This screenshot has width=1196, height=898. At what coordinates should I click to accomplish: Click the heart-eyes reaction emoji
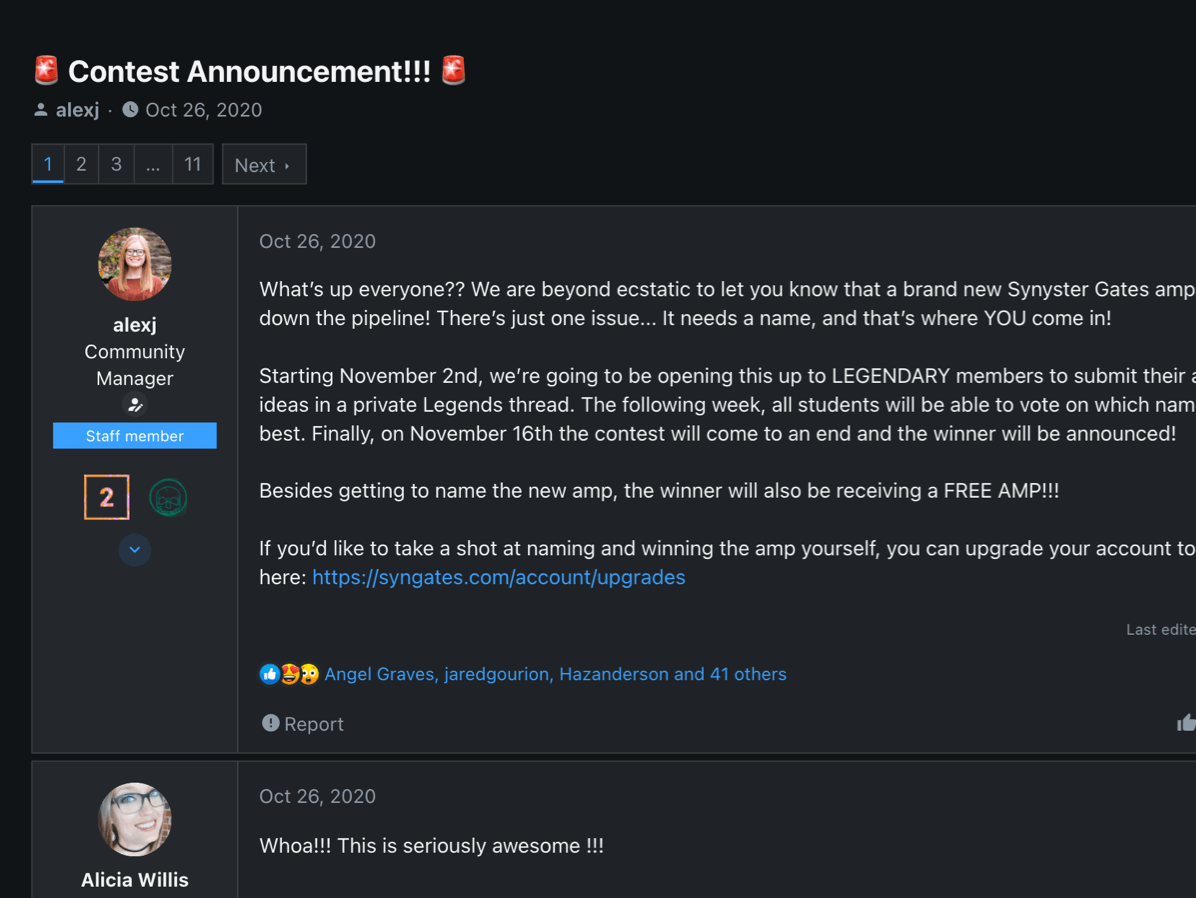pyautogui.click(x=289, y=674)
